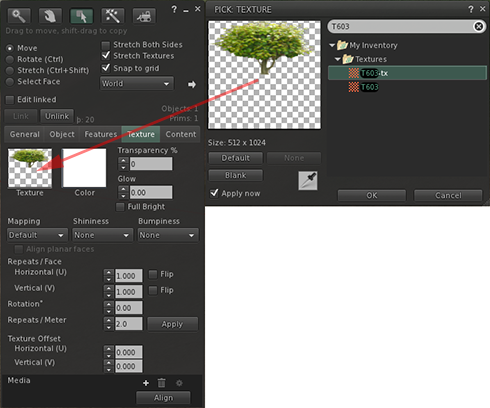This screenshot has width=490, height=408.
Task: Click the Transparency up arrow stepper
Action: click(124, 160)
